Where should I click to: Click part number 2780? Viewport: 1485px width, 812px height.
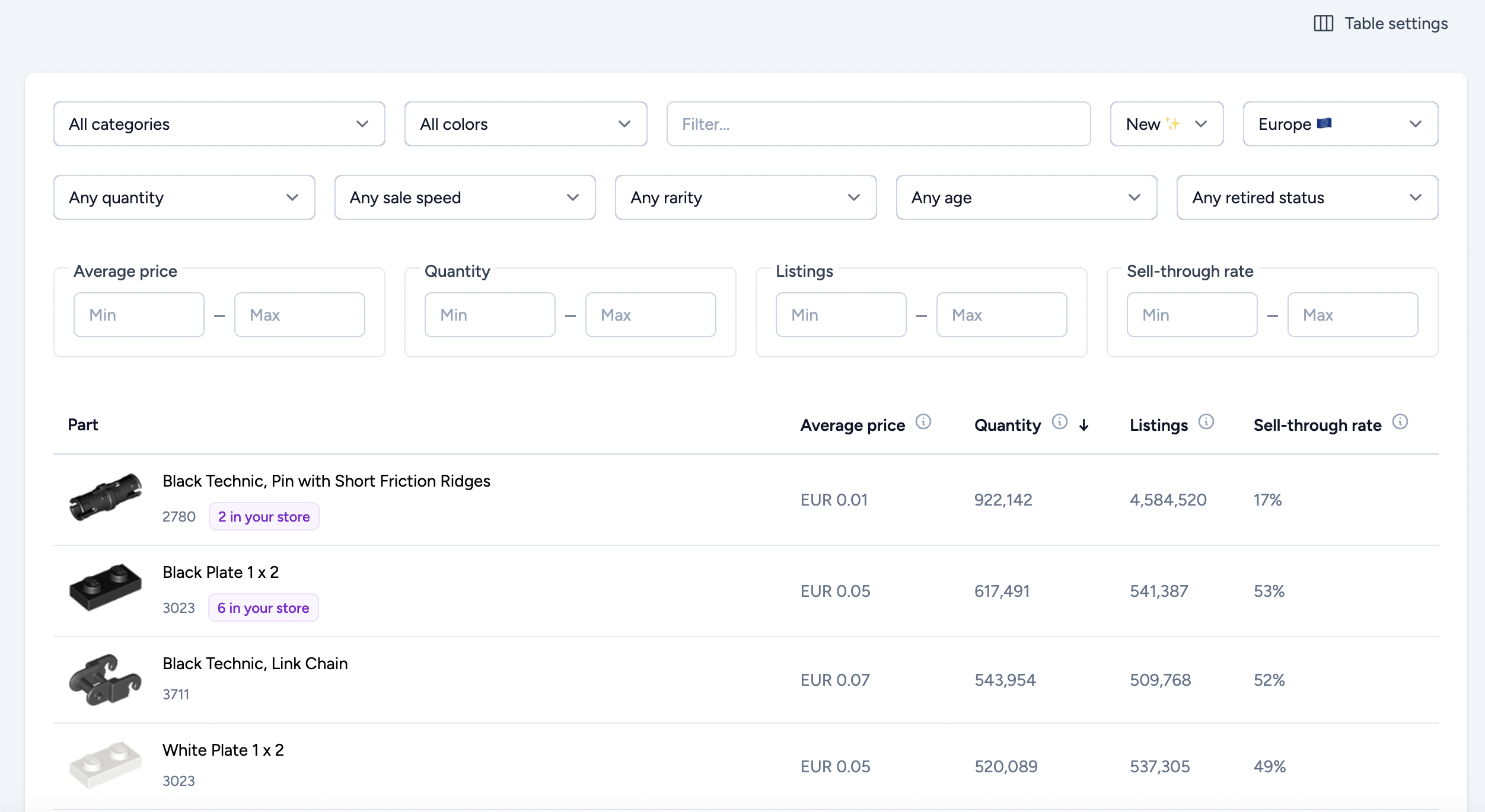click(x=179, y=517)
